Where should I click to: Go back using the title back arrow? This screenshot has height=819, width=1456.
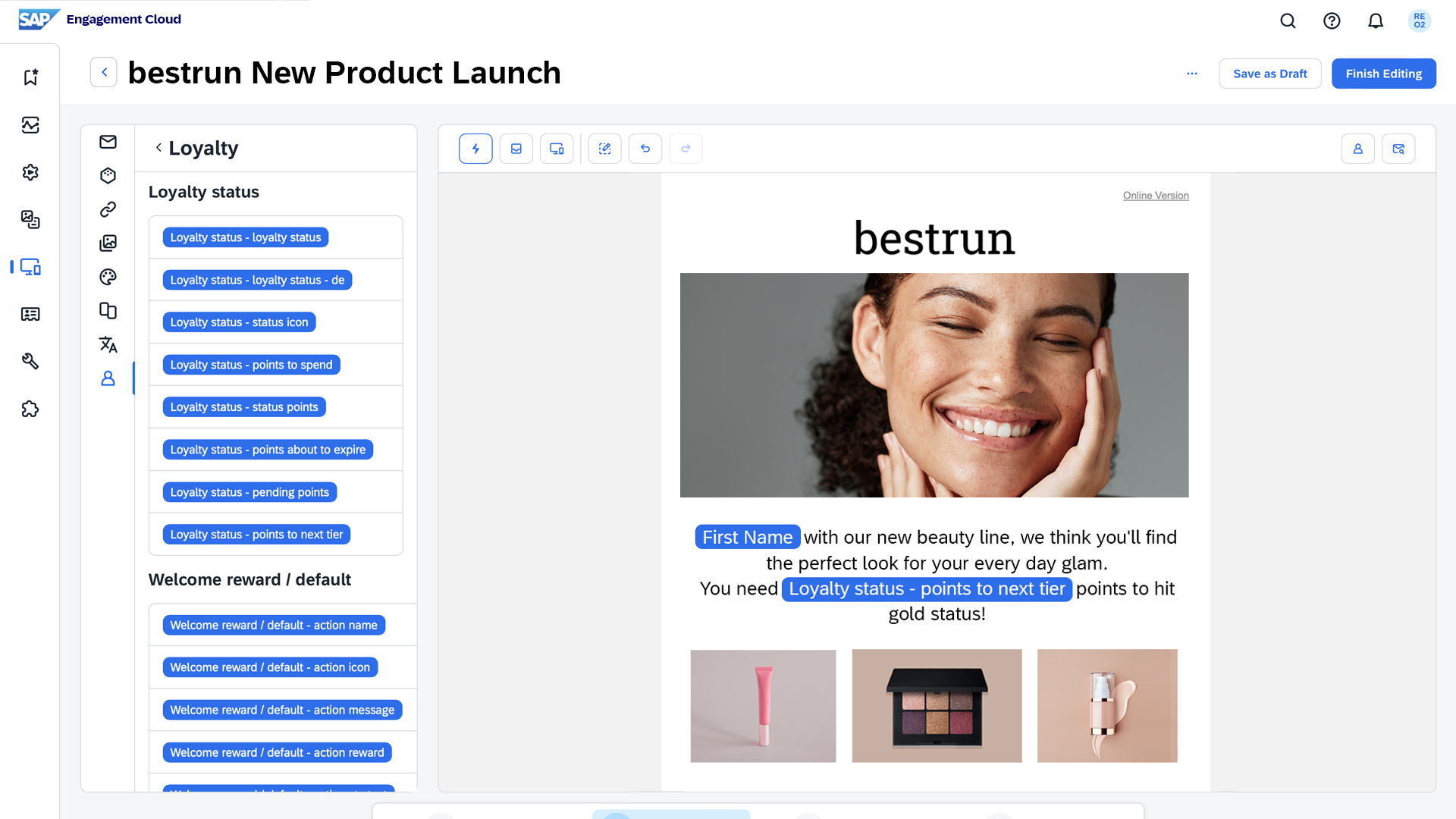(x=104, y=72)
